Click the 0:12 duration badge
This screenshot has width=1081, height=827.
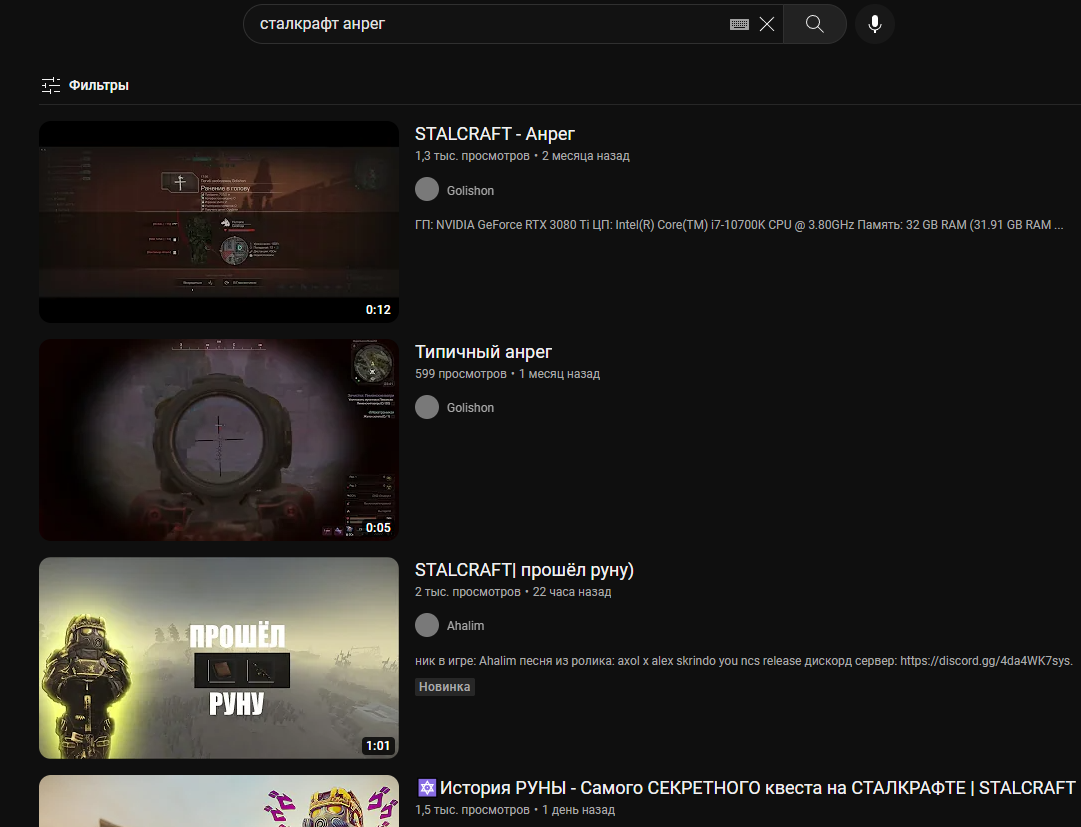point(378,310)
